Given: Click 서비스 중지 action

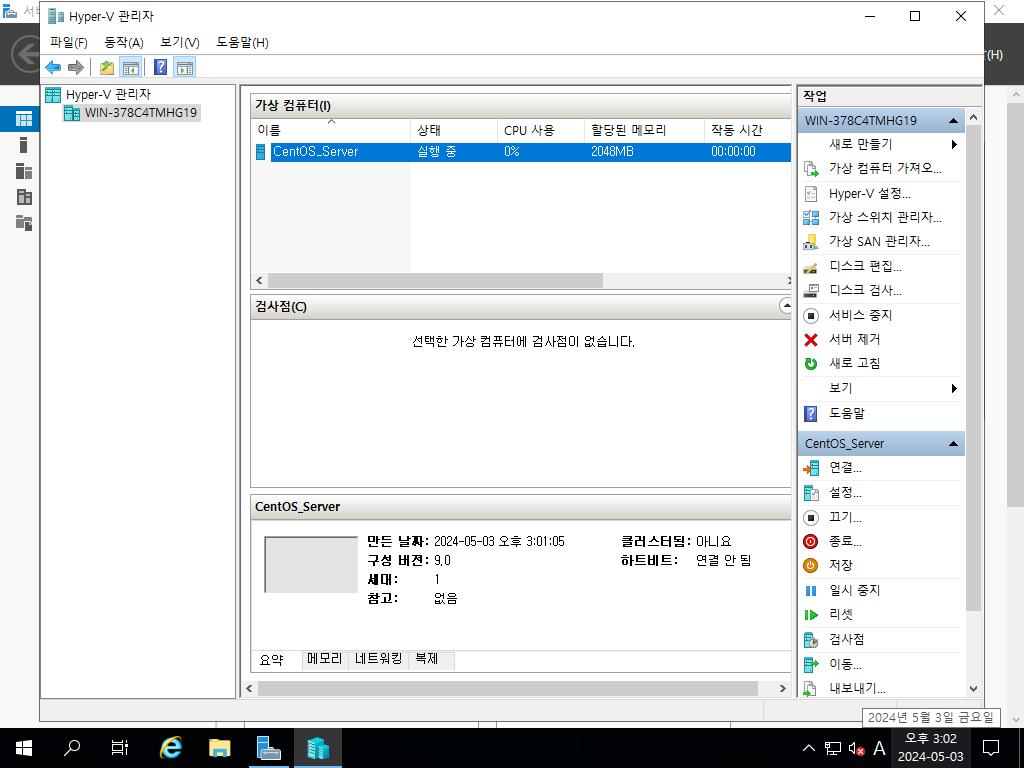Looking at the screenshot, I should click(x=860, y=315).
